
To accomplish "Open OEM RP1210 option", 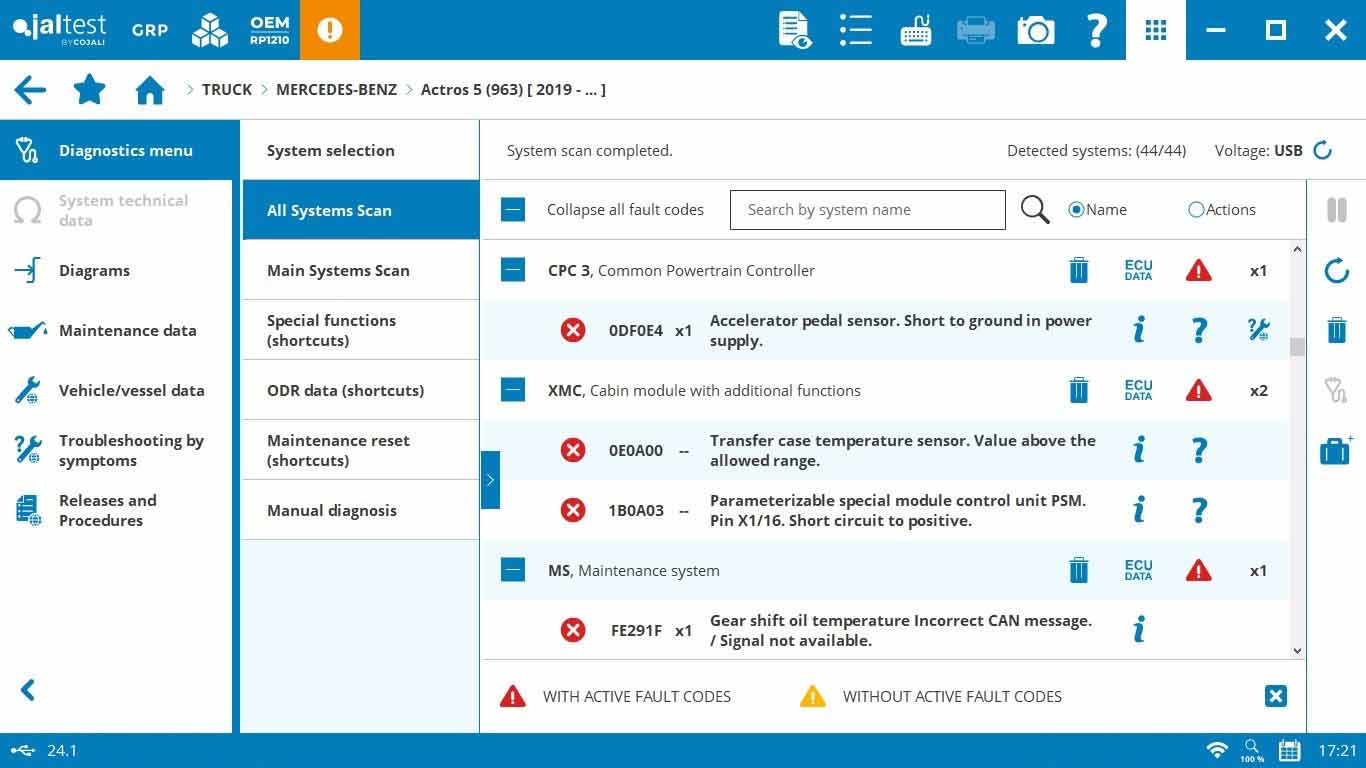I will pyautogui.click(x=270, y=30).
